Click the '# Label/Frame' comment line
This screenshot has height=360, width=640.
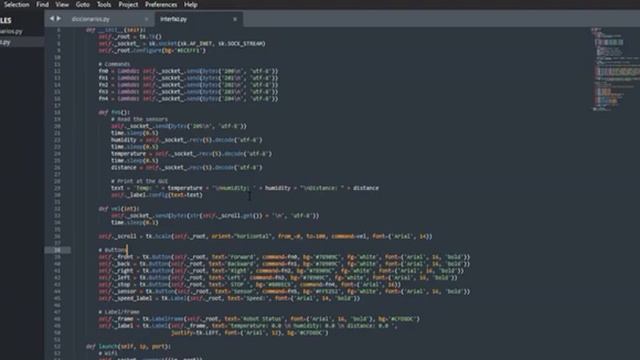(x=119, y=312)
